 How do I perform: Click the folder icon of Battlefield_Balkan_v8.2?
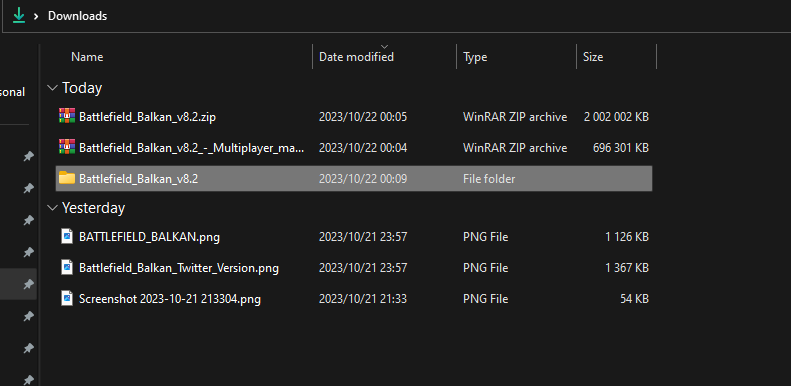click(67, 178)
